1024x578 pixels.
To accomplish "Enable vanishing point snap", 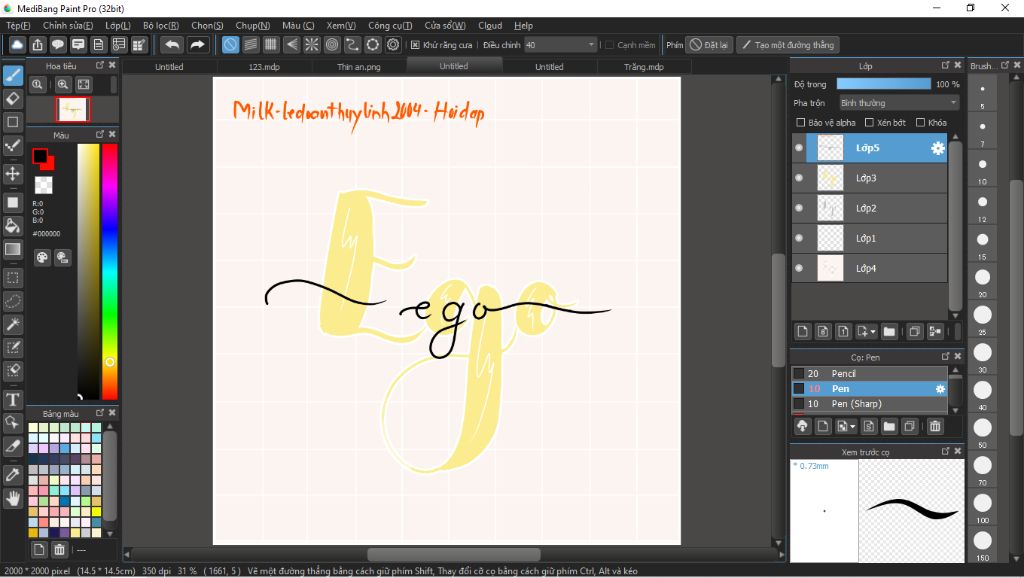I will click(291, 45).
